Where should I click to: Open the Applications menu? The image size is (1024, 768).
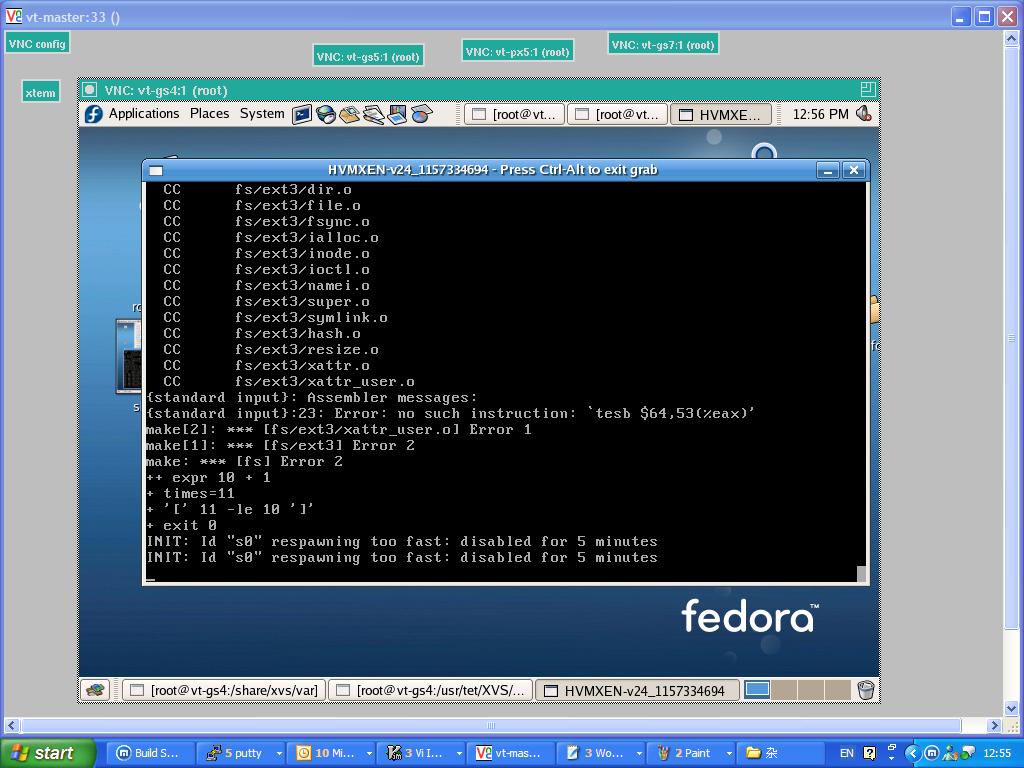click(x=143, y=114)
